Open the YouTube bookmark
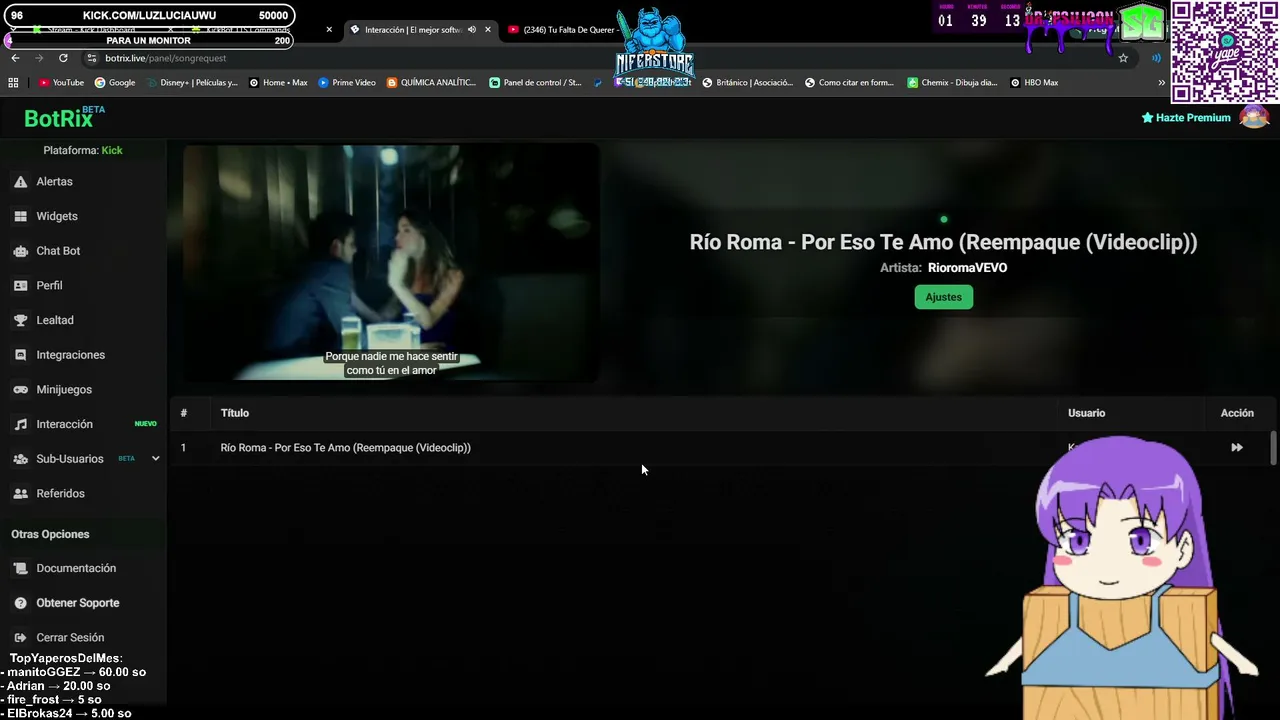The image size is (1280, 720). coord(61,83)
